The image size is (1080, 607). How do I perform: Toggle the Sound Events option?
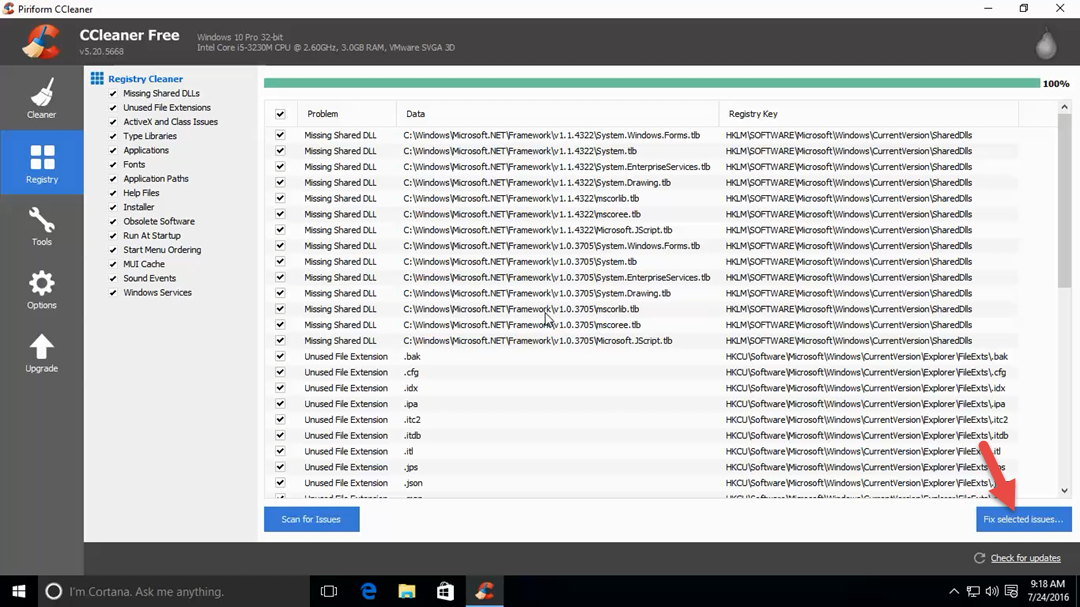pyautogui.click(x=113, y=278)
